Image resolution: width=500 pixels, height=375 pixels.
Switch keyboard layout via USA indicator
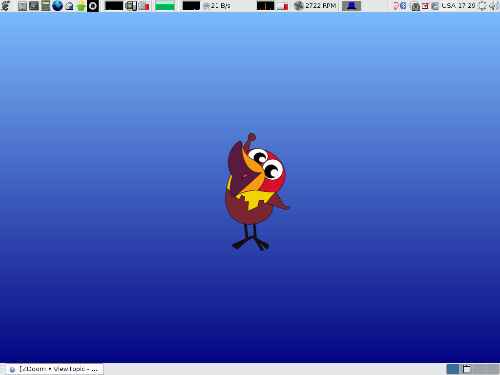click(x=448, y=6)
